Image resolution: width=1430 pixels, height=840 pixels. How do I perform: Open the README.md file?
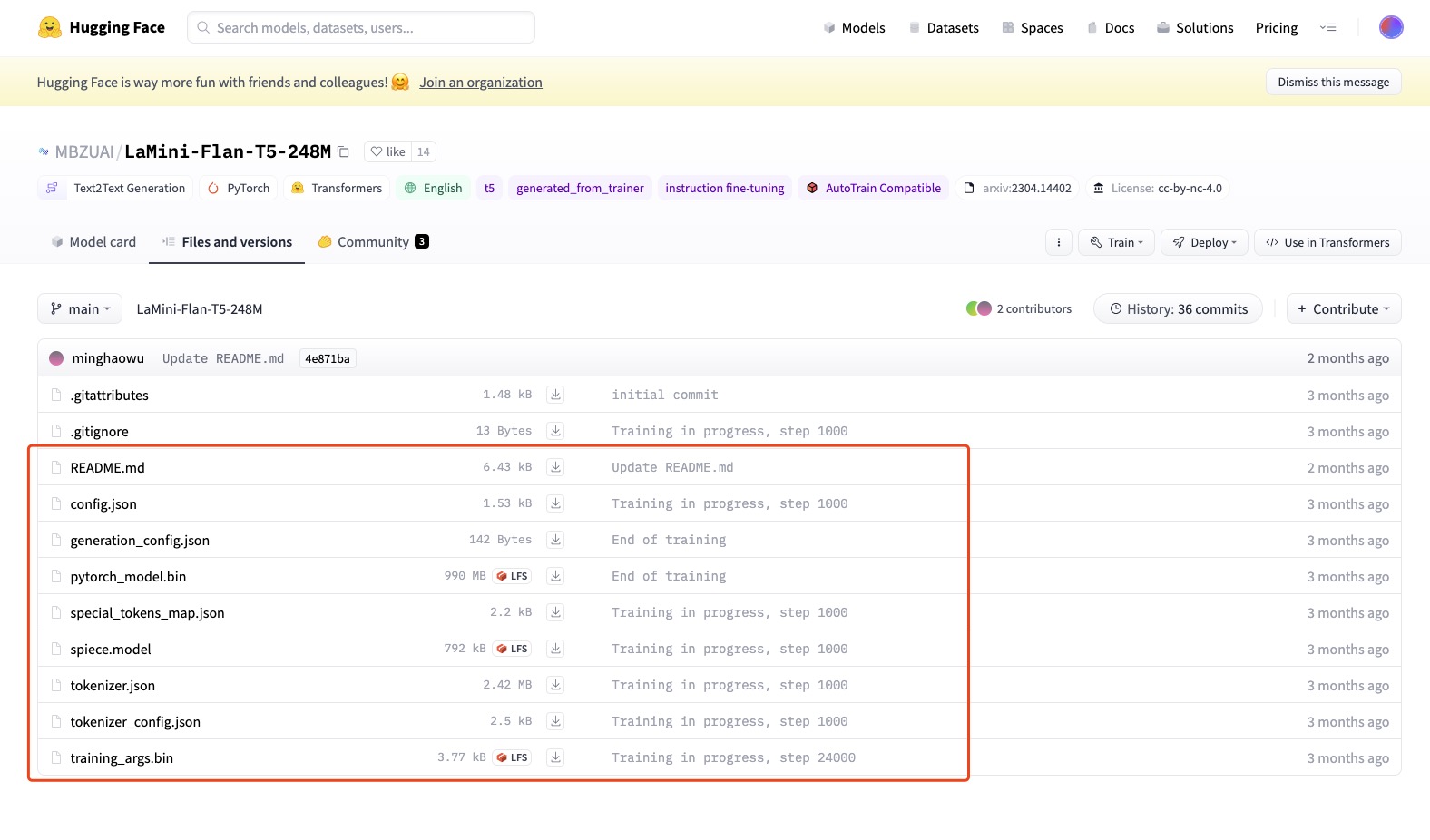click(107, 468)
